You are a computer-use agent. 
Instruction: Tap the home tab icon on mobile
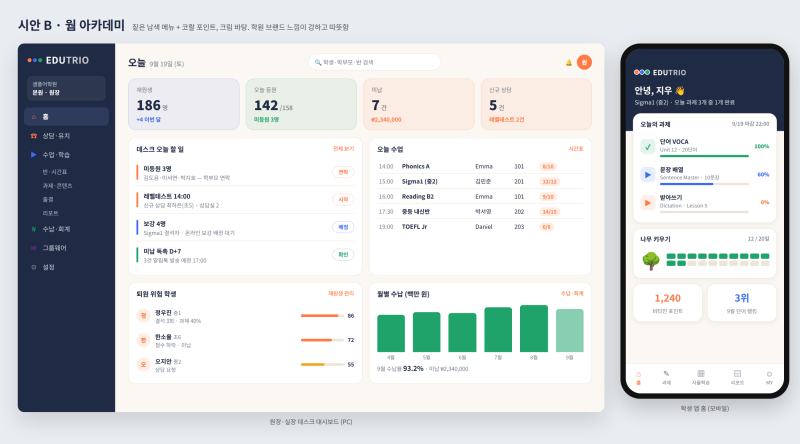tap(638, 374)
